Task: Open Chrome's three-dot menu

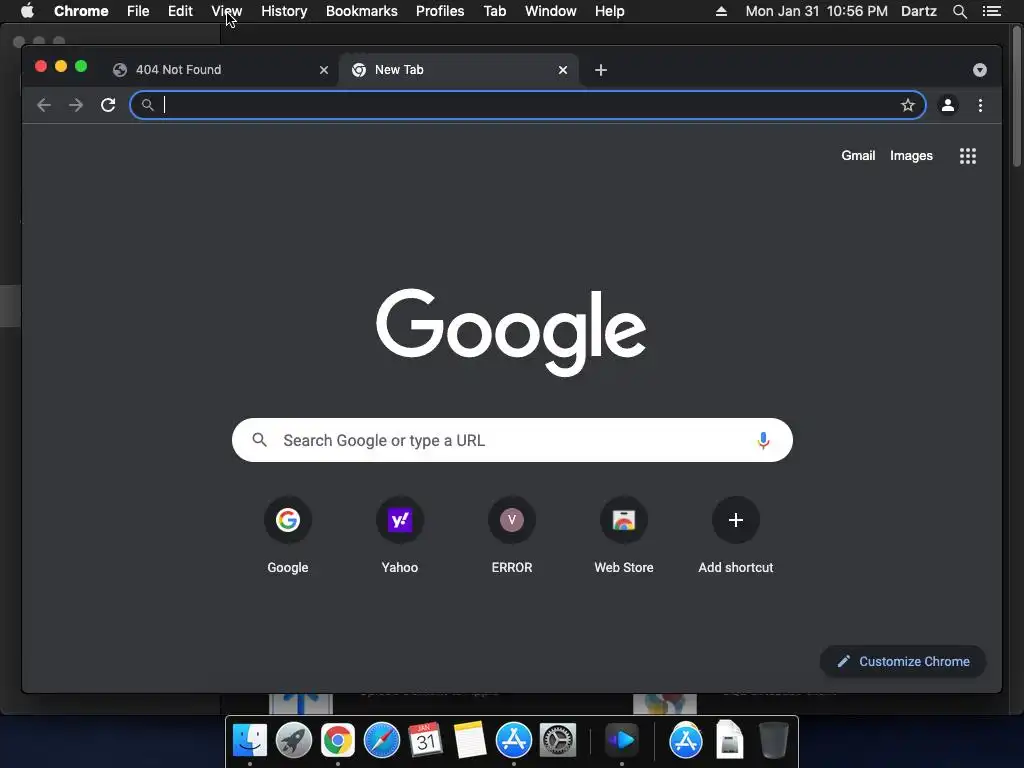Action: pos(980,105)
